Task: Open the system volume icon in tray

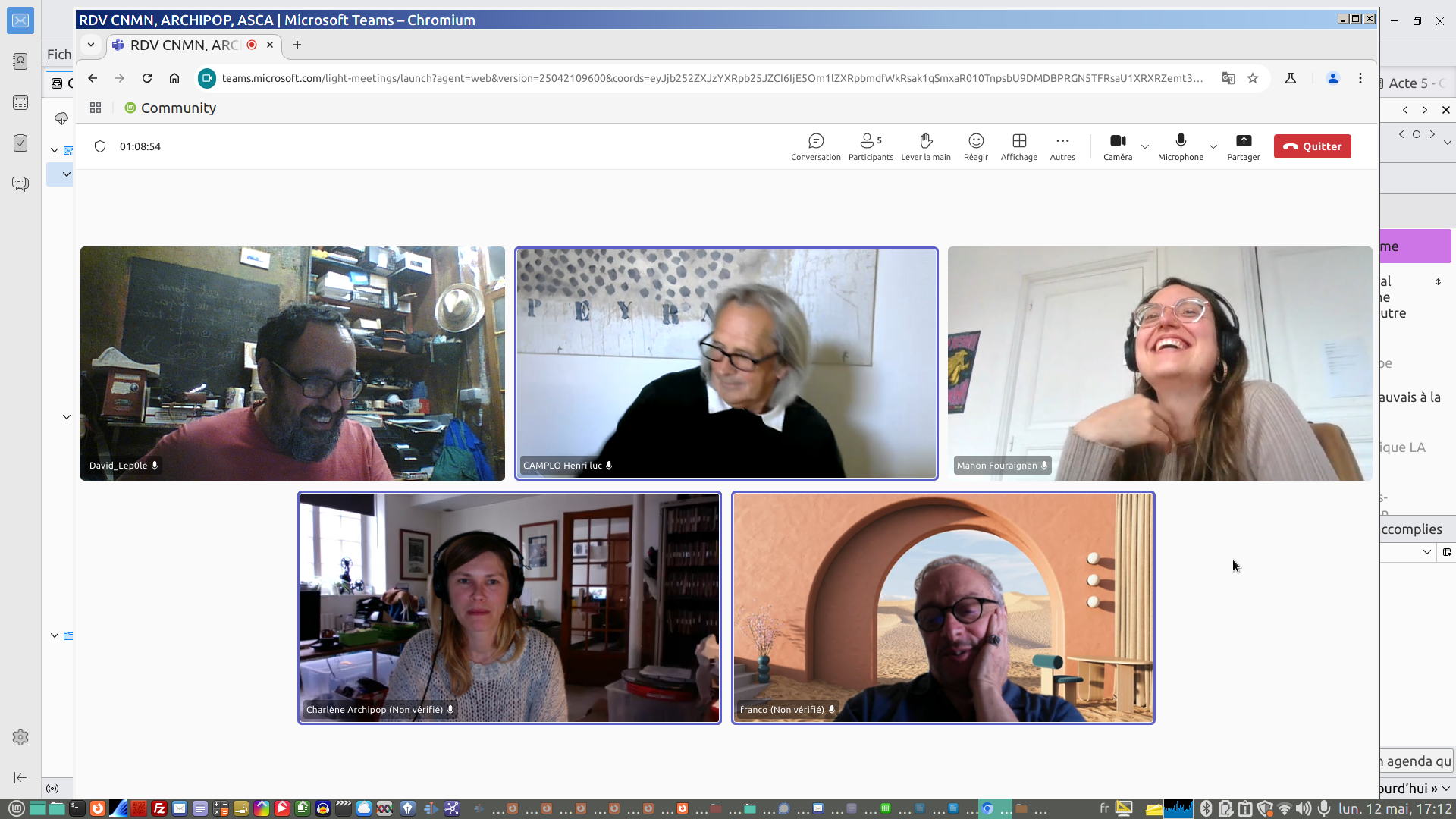Action: (1303, 808)
